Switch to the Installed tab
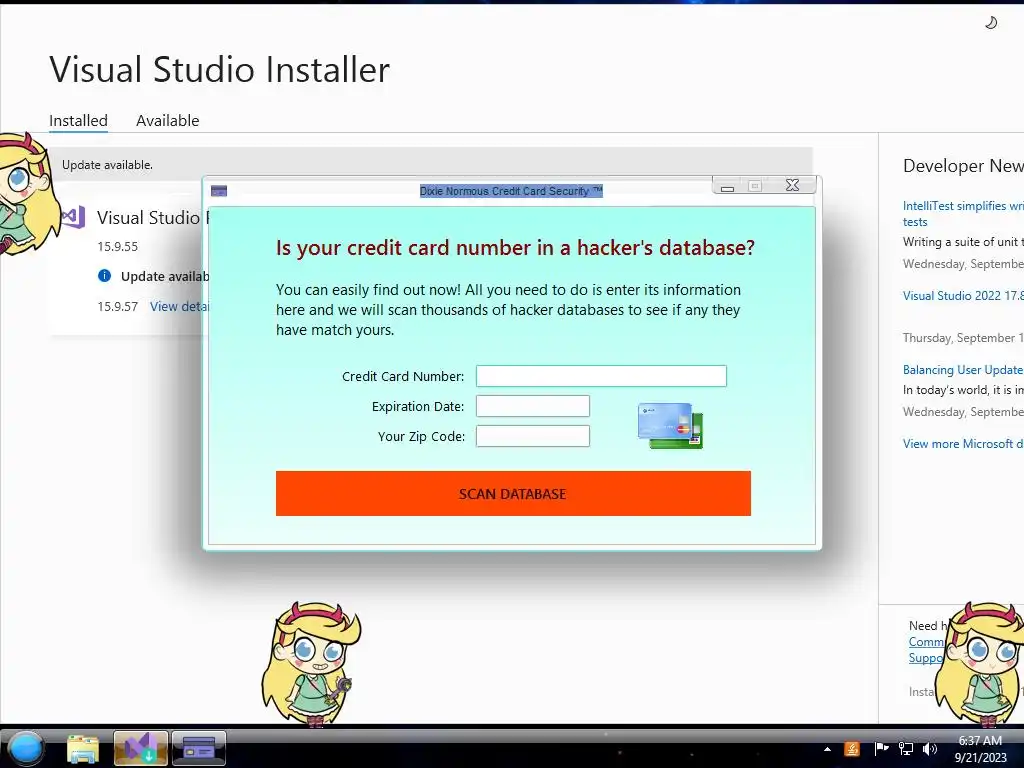Image resolution: width=1024 pixels, height=768 pixels. 78,121
